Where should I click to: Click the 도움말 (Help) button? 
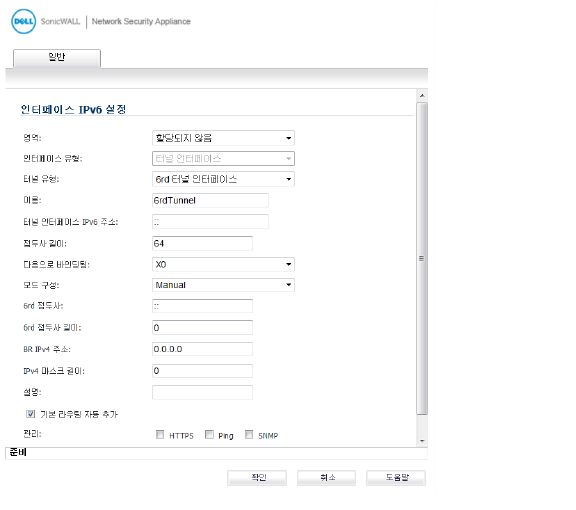pyautogui.click(x=396, y=478)
